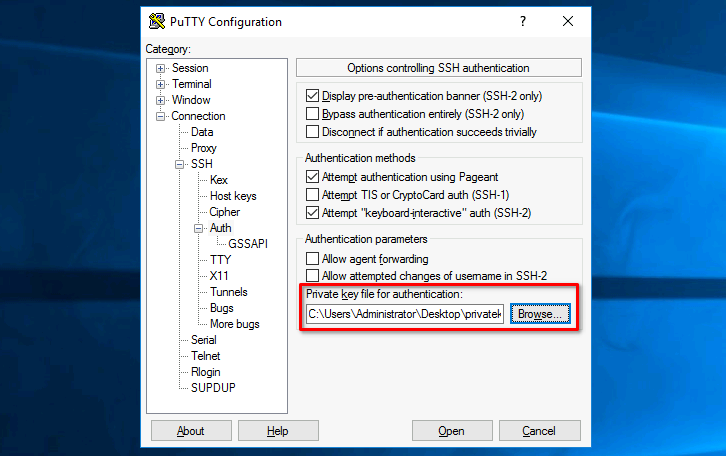The width and height of the screenshot is (726, 456).
Task: Check Disconnect if authentication succeeds trivially
Action: [313, 132]
